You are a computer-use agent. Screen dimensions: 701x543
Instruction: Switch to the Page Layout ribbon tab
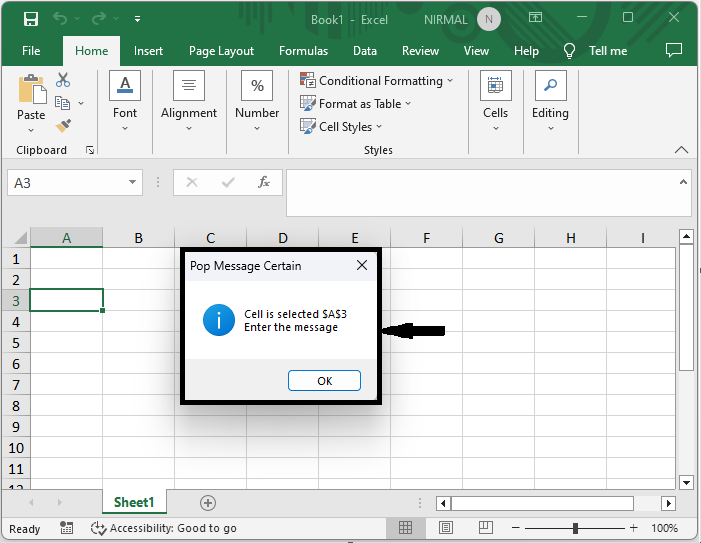click(221, 51)
